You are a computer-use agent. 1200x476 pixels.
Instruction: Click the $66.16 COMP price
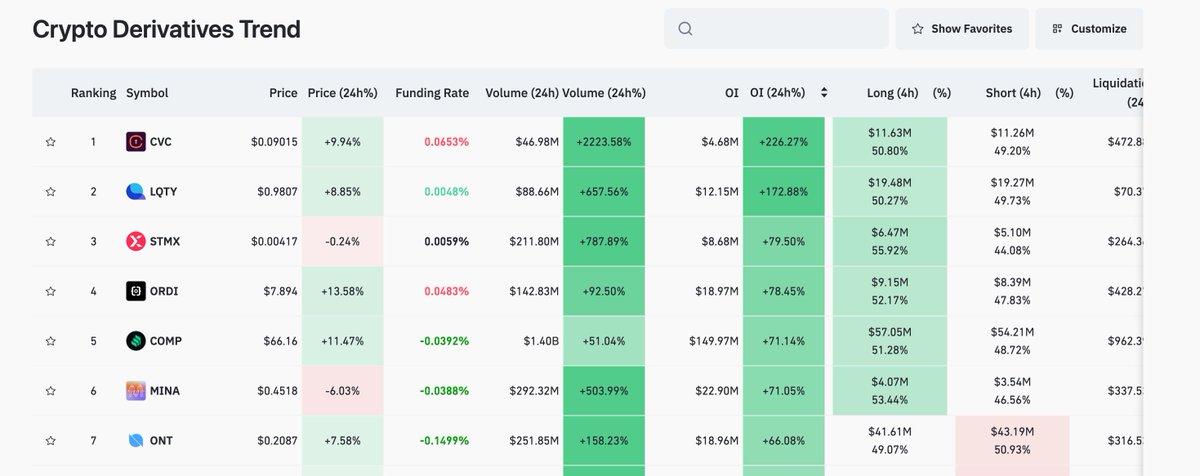pyautogui.click(x=281, y=341)
